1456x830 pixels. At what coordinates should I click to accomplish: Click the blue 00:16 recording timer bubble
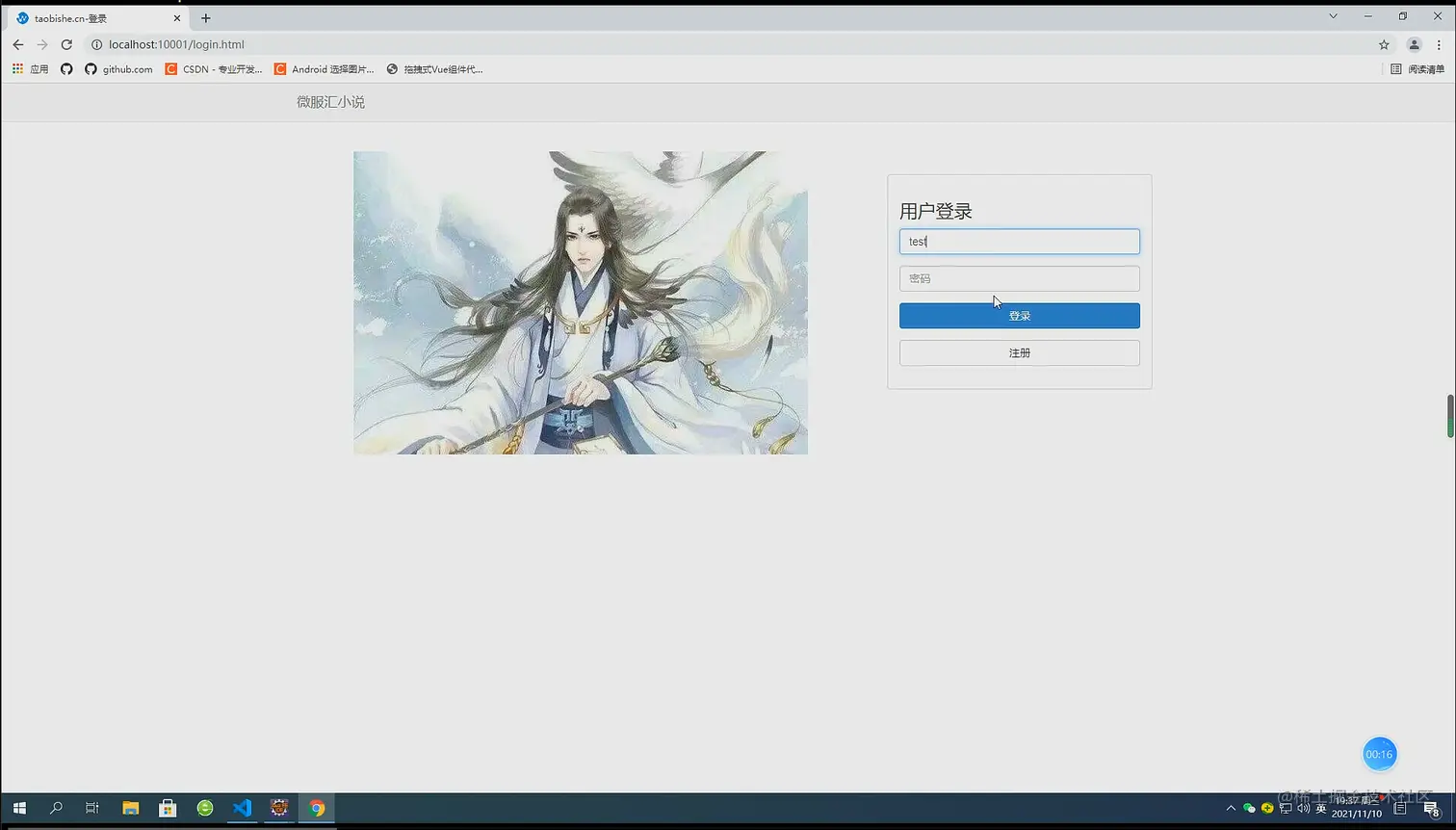(x=1379, y=754)
